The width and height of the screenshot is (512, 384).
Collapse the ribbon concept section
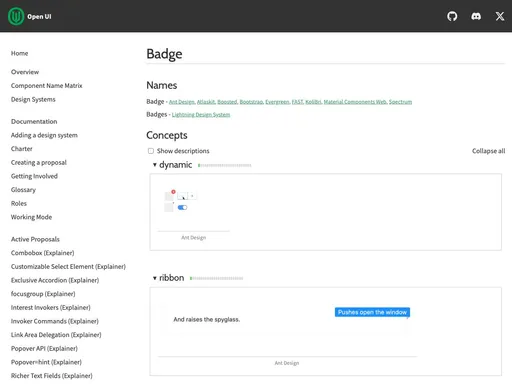[155, 278]
